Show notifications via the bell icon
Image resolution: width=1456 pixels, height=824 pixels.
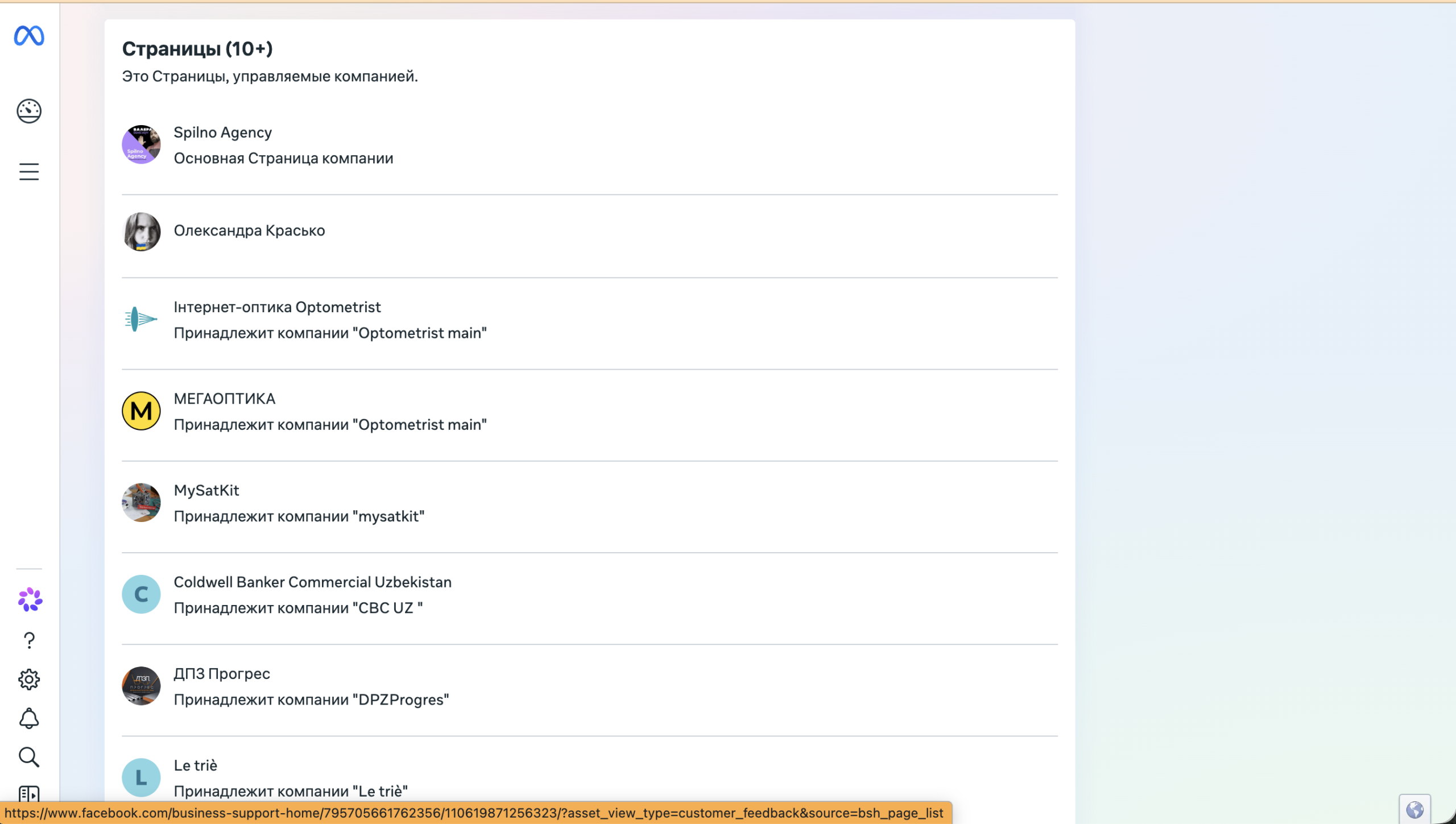coord(29,719)
